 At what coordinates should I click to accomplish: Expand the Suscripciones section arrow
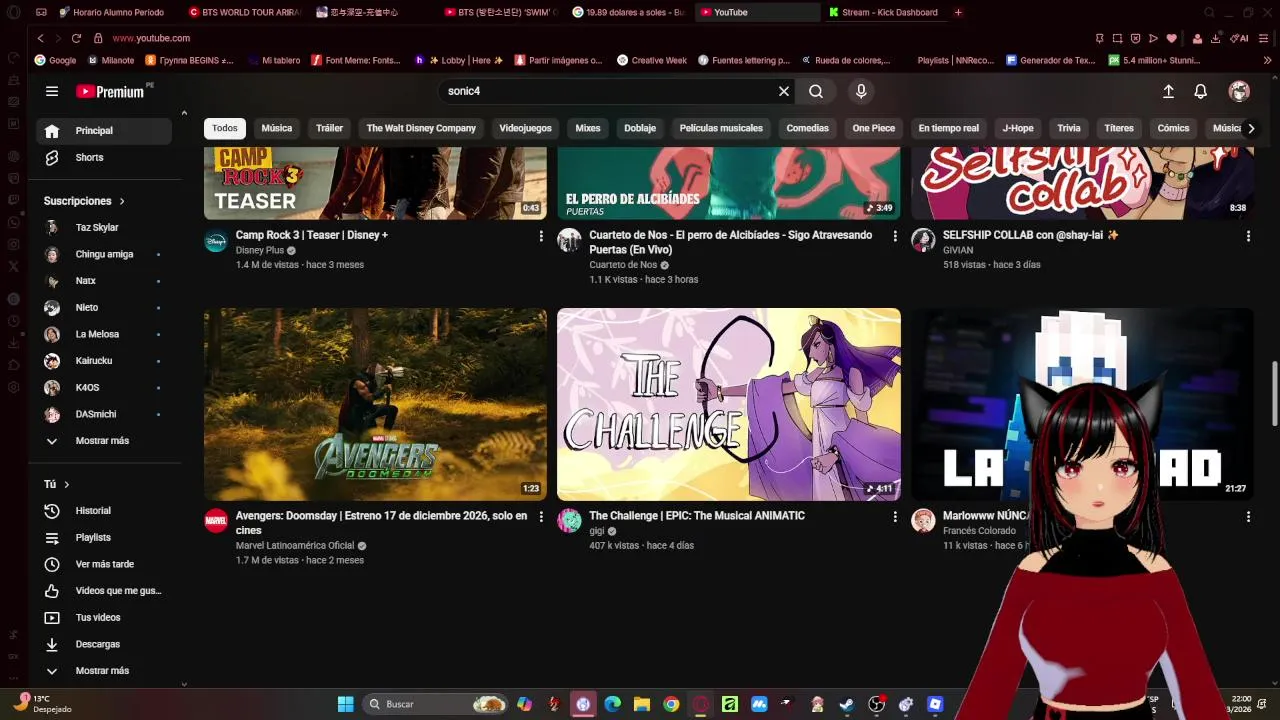122,201
